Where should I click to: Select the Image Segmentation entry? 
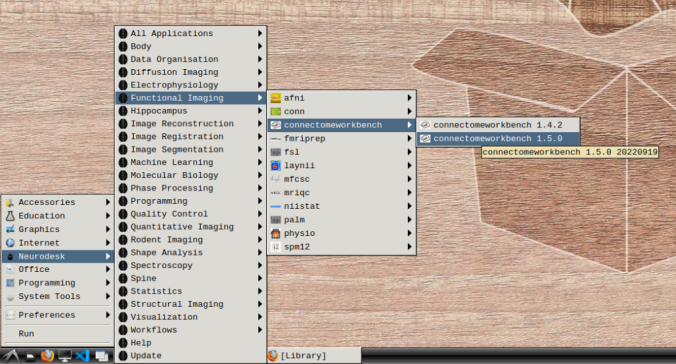point(191,150)
